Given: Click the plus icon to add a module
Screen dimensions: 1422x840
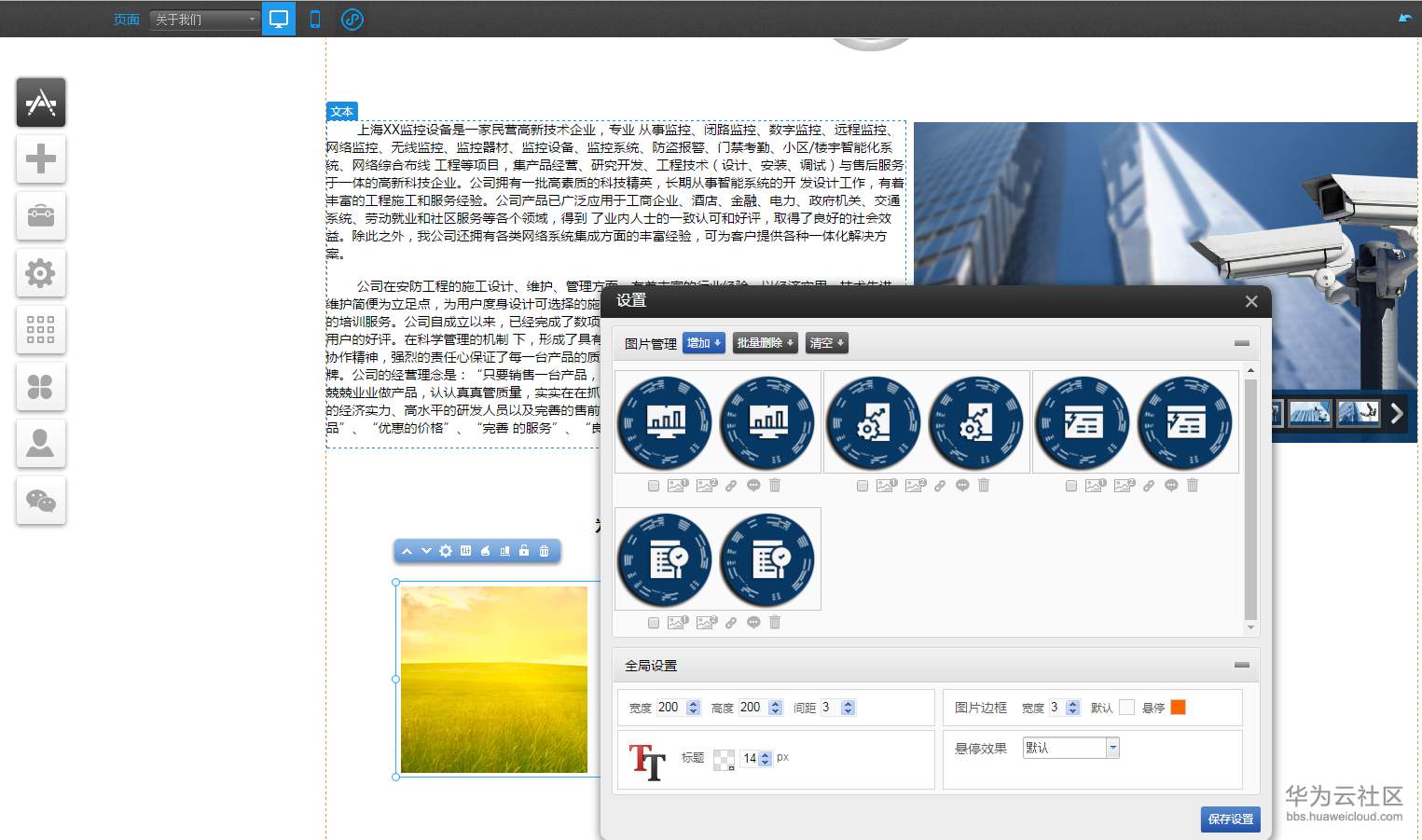Looking at the screenshot, I should pos(41,158).
